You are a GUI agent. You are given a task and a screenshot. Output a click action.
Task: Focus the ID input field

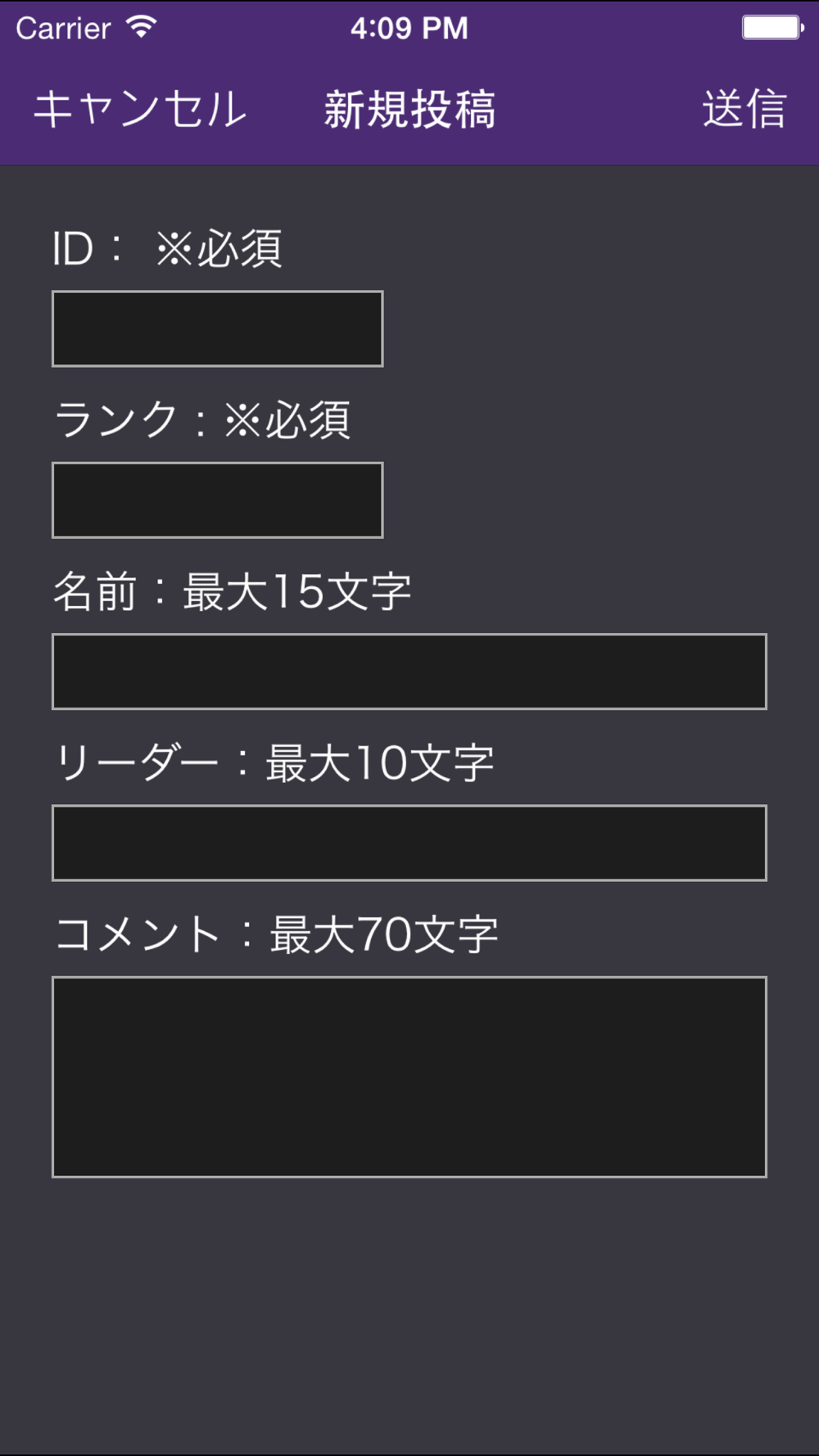pos(218,328)
